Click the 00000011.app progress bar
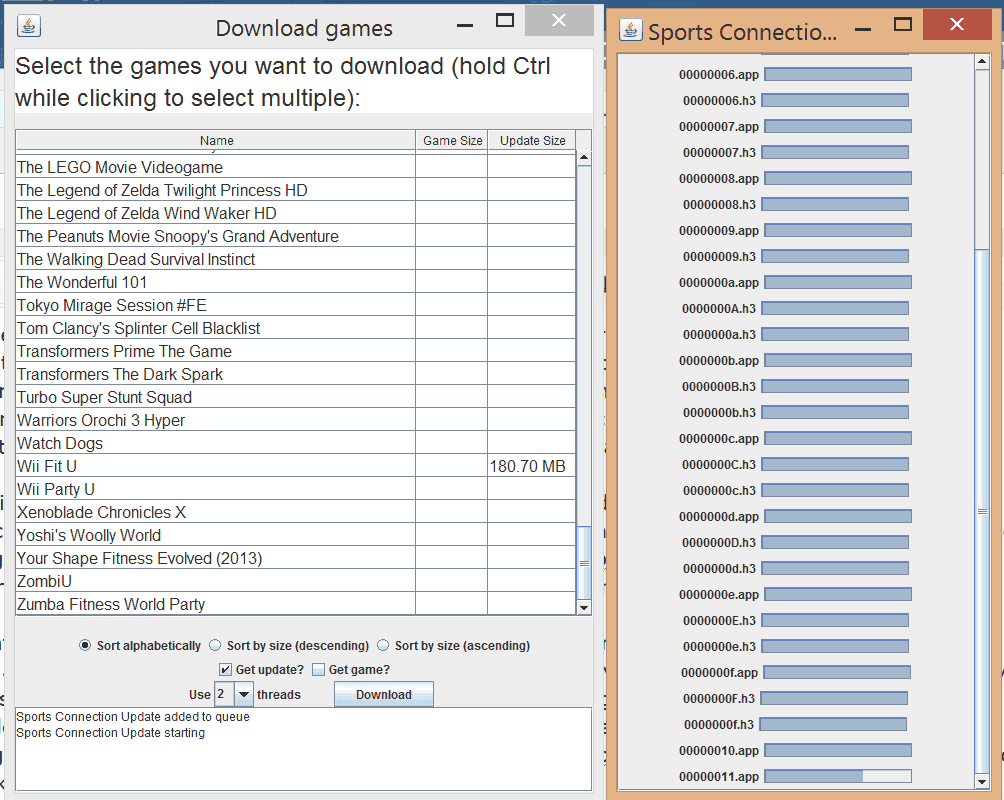 [x=838, y=776]
